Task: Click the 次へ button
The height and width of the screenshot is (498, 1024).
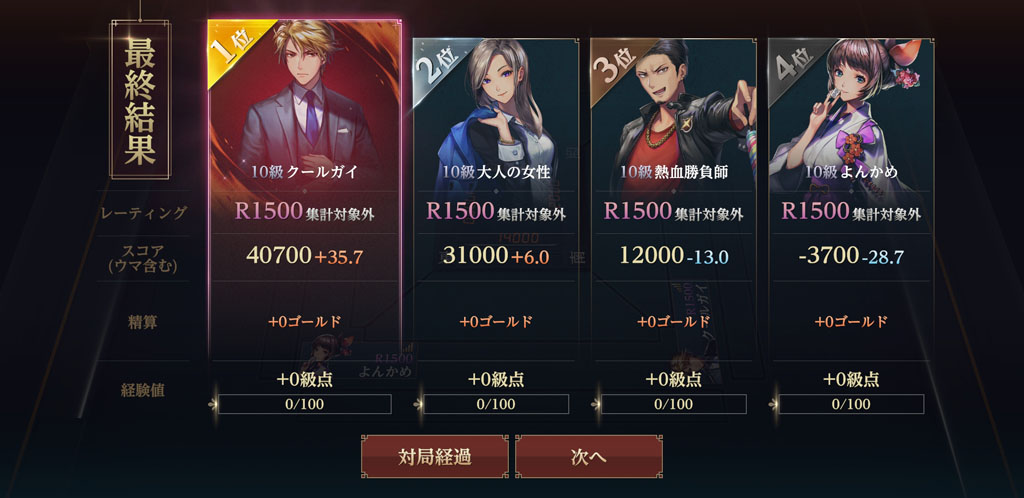Action: pyautogui.click(x=588, y=457)
